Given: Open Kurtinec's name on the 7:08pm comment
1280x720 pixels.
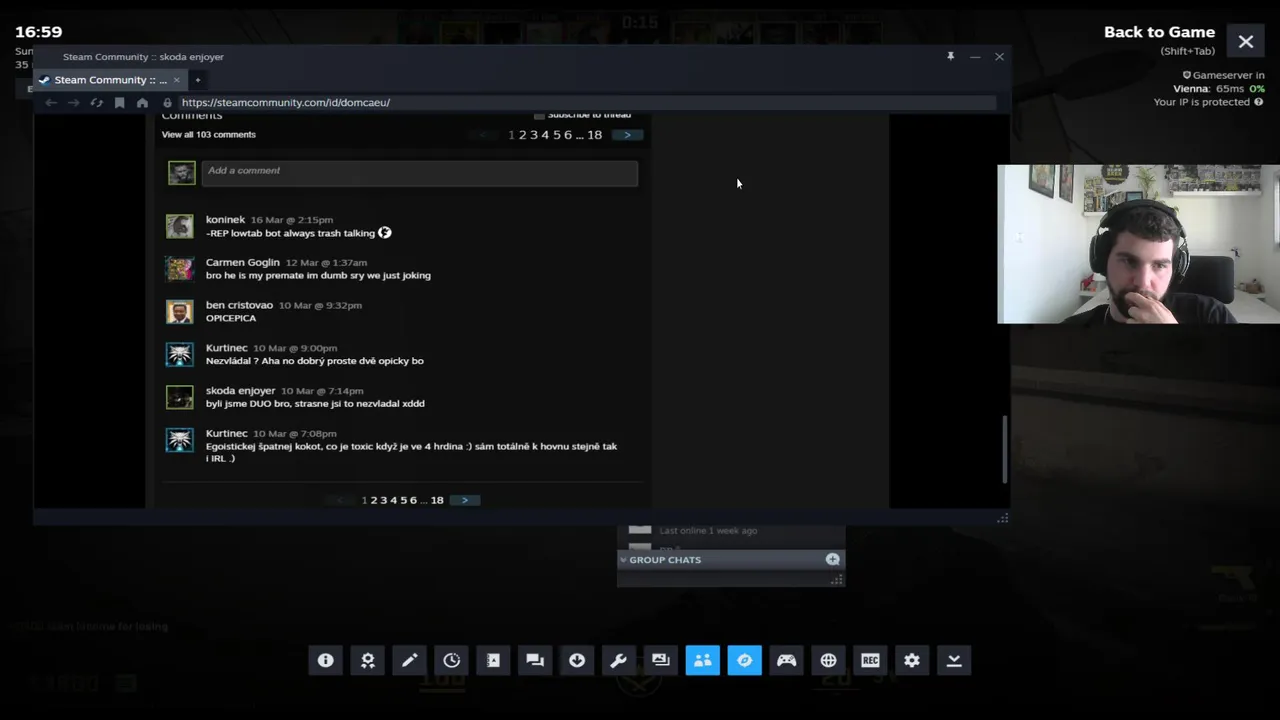Looking at the screenshot, I should pos(226,434).
